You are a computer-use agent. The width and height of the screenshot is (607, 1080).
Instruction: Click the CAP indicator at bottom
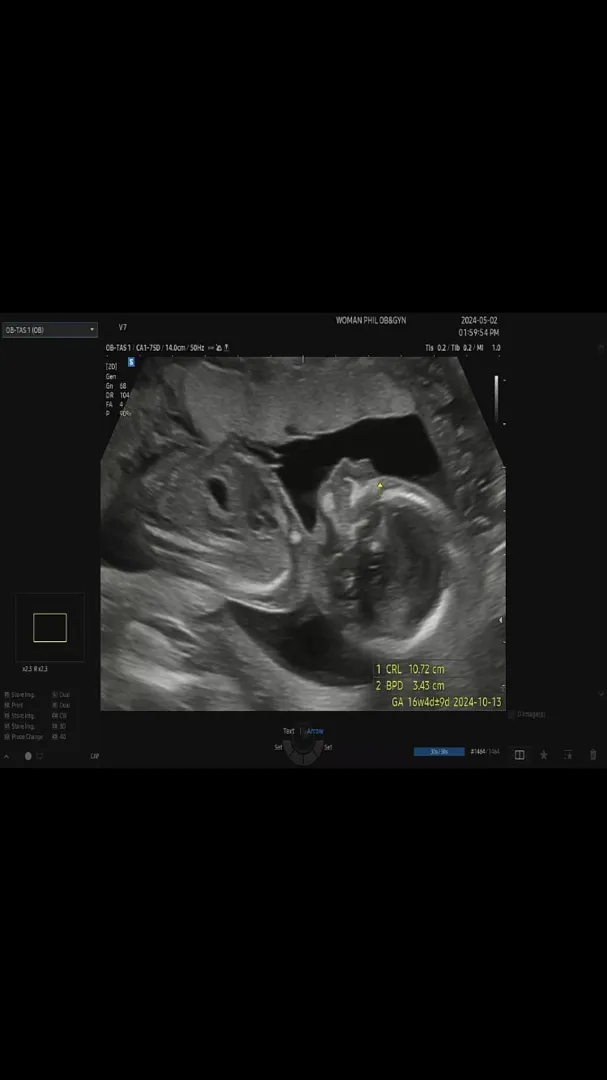[94, 756]
